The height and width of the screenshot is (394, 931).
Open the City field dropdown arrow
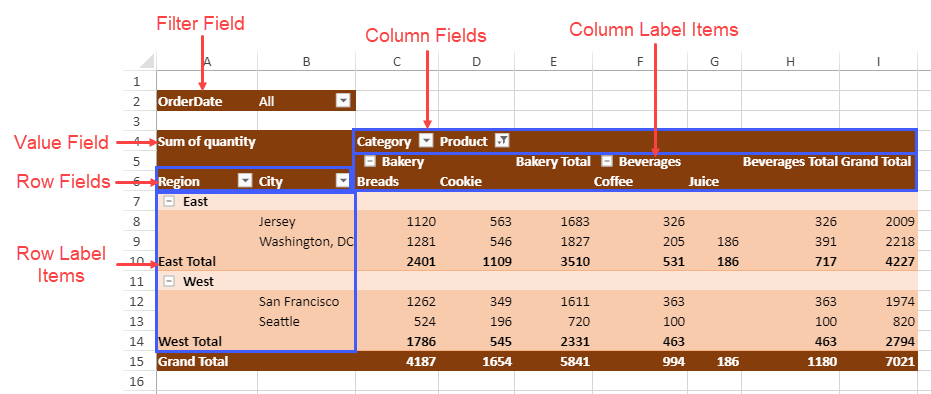[343, 181]
